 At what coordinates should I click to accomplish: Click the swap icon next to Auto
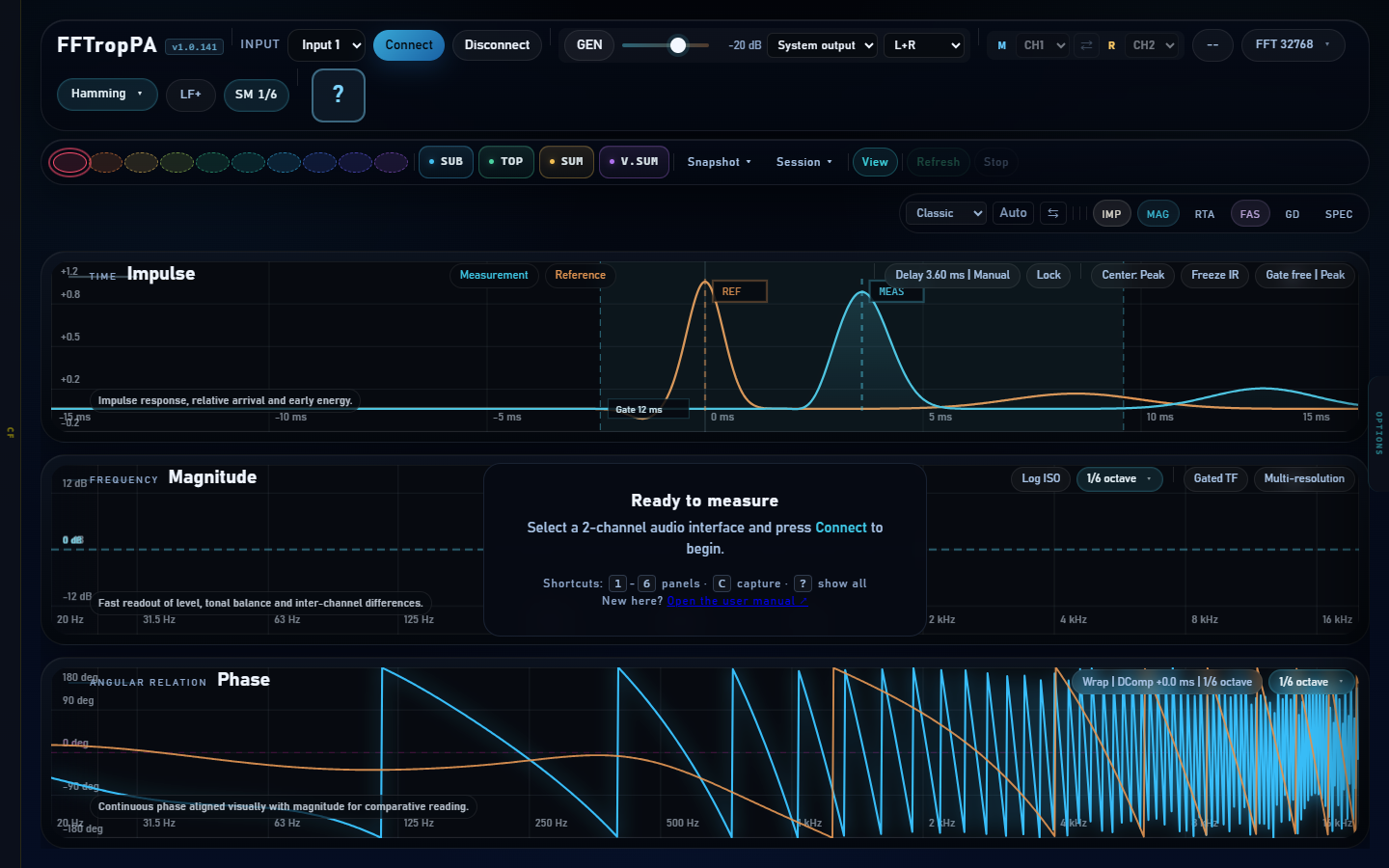pos(1053,213)
